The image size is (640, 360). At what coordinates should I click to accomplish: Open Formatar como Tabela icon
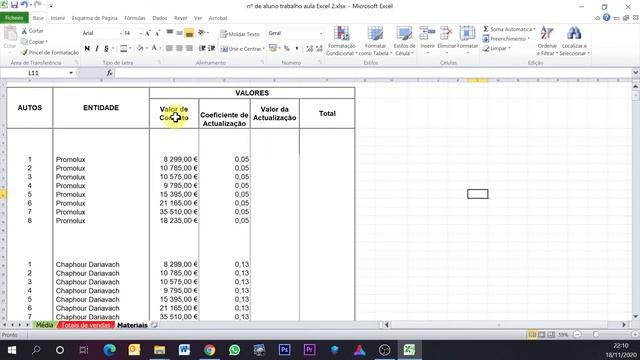[x=375, y=33]
